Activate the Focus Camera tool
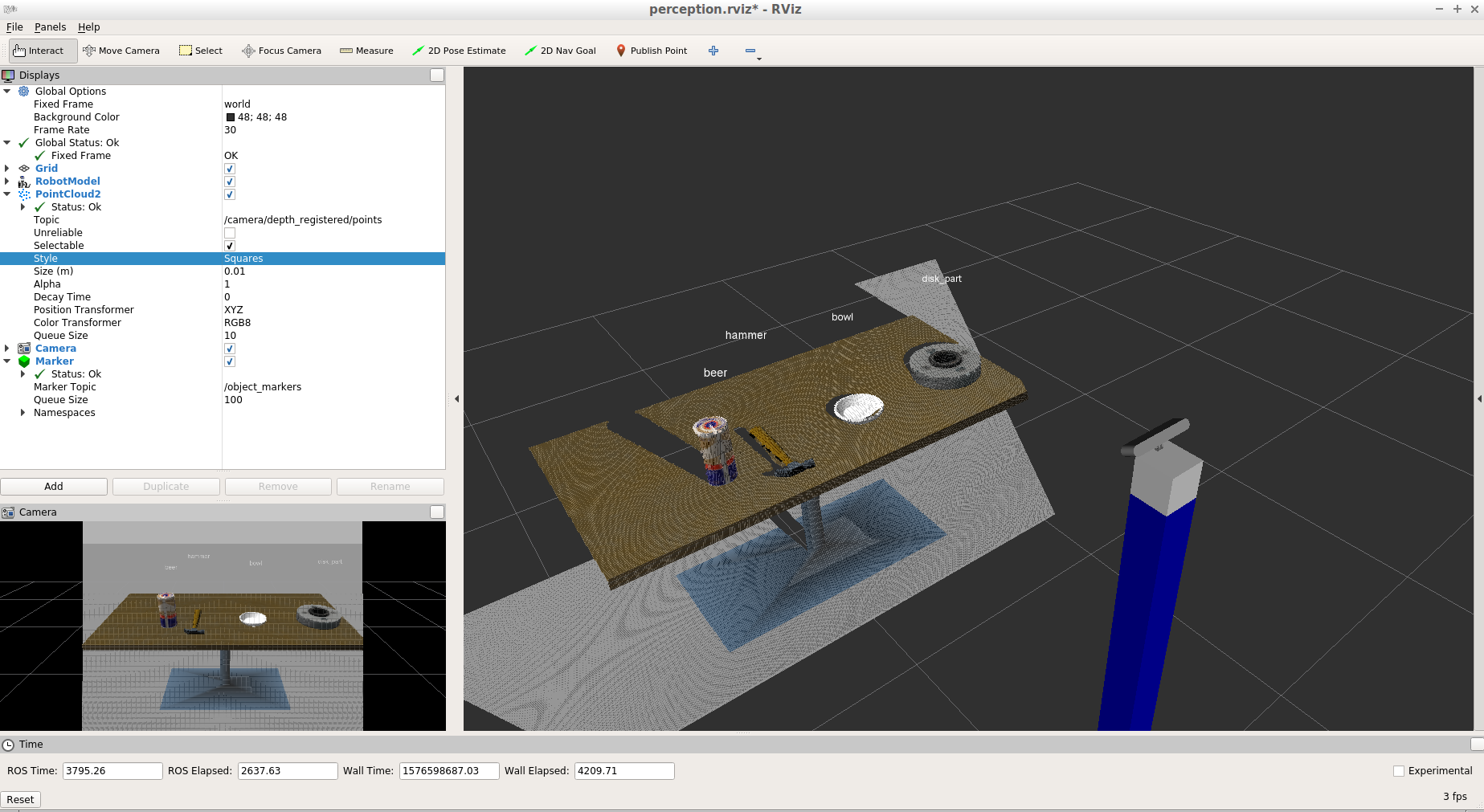1484x812 pixels. 282,51
